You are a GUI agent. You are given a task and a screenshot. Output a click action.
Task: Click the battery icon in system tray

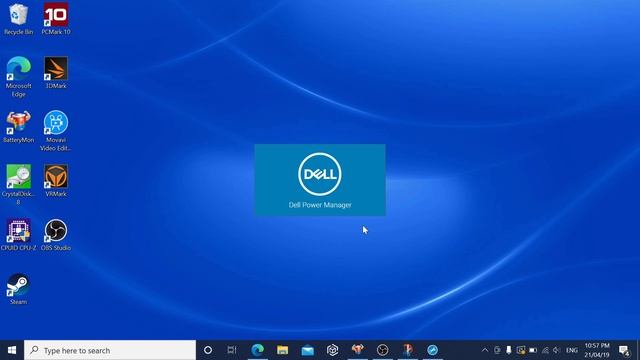point(533,350)
